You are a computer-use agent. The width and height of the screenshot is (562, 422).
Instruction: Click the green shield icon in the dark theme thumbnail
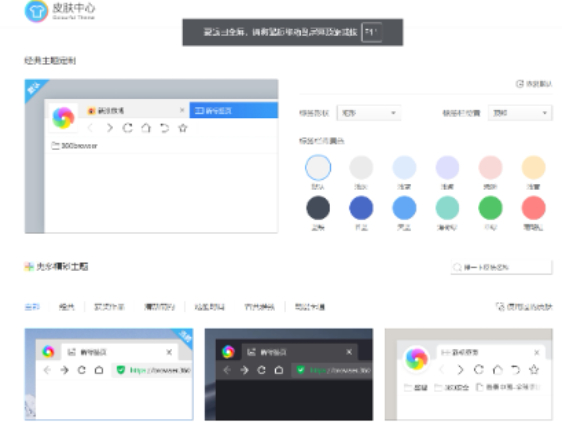tap(300, 370)
